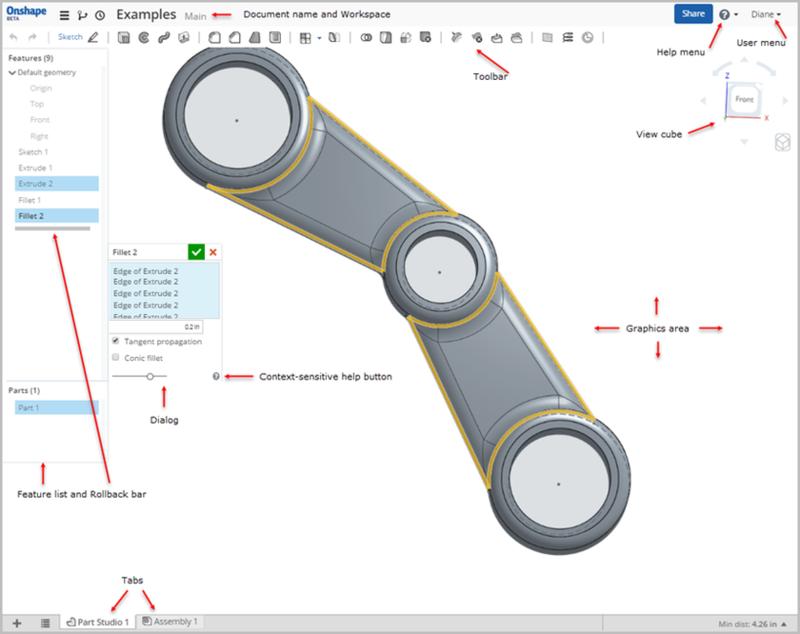800x634 pixels.
Task: Click the Sketch button in toolbar
Action: click(x=70, y=37)
